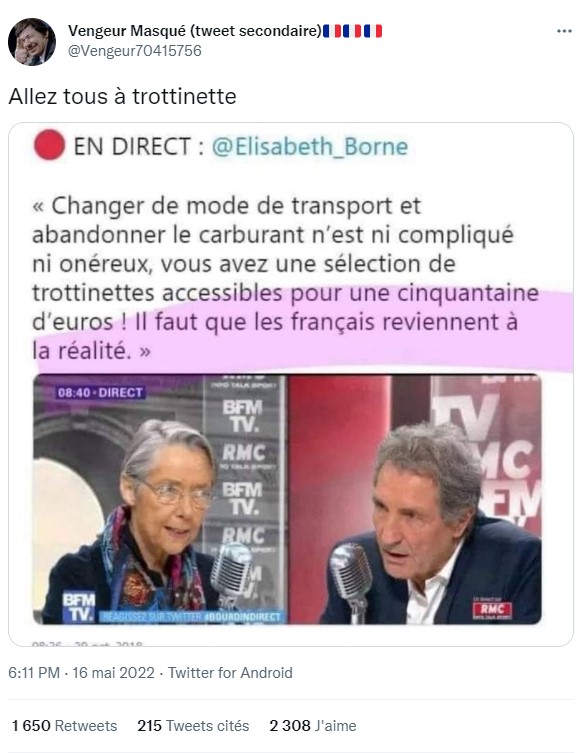View the 1 650 Retweets list
Screen dimensions: 581x753
point(64,725)
